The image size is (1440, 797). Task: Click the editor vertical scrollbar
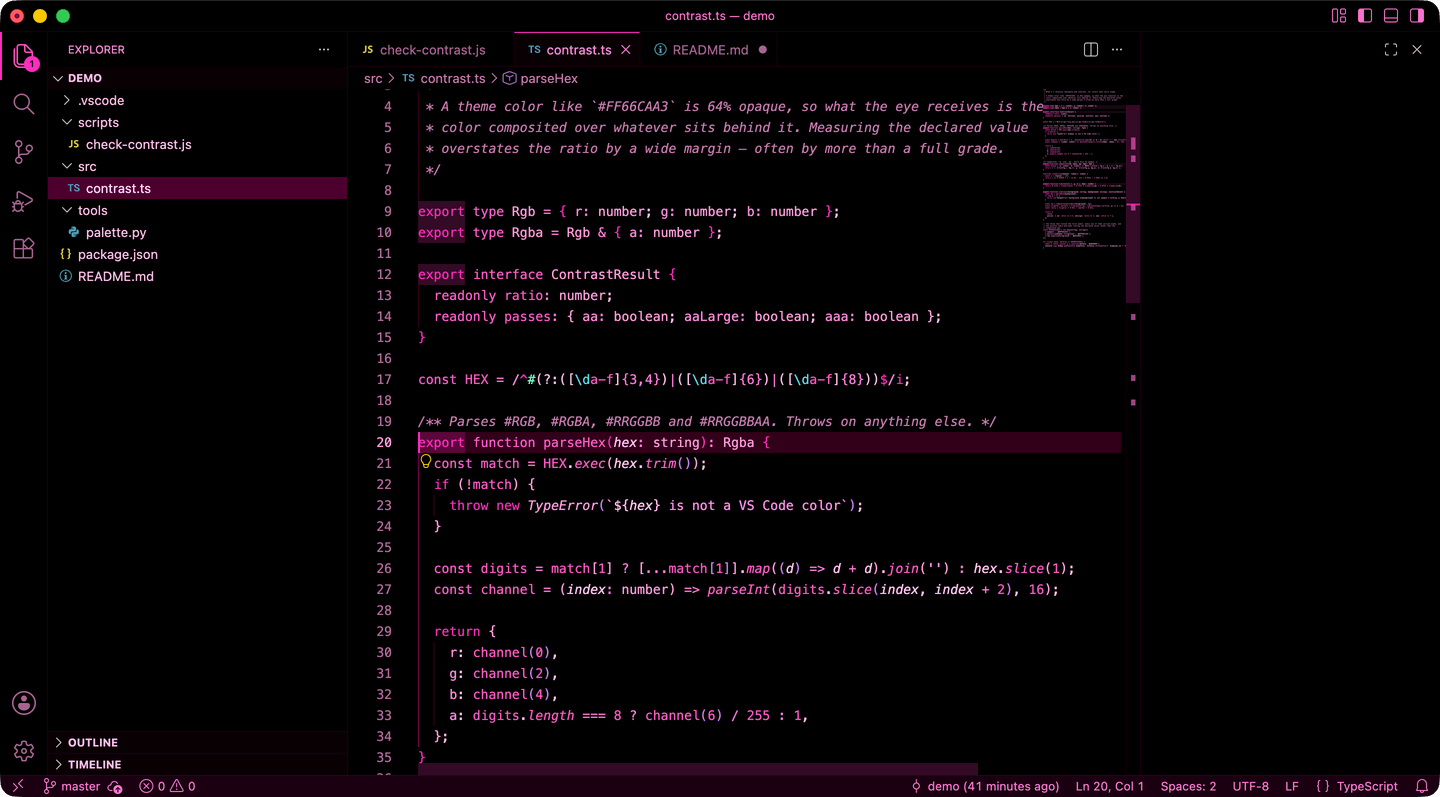tap(1133, 204)
